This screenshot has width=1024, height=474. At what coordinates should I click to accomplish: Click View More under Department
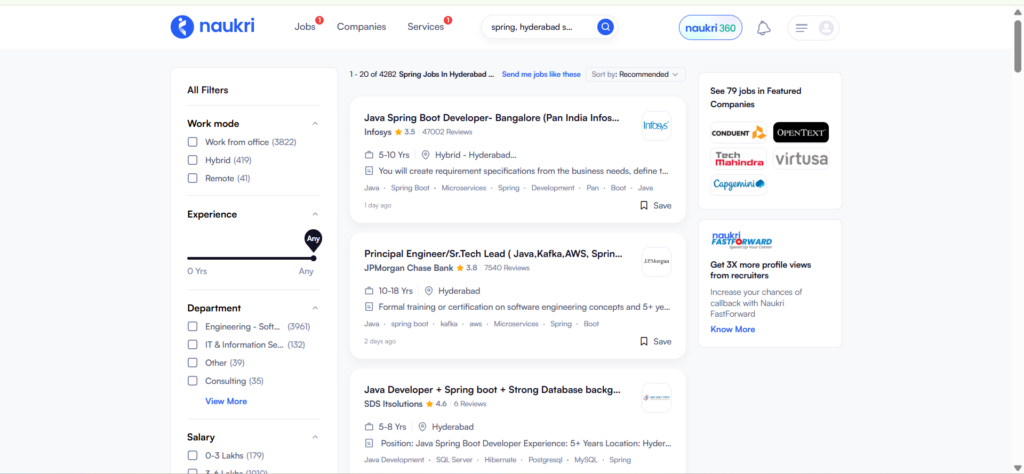(x=226, y=401)
